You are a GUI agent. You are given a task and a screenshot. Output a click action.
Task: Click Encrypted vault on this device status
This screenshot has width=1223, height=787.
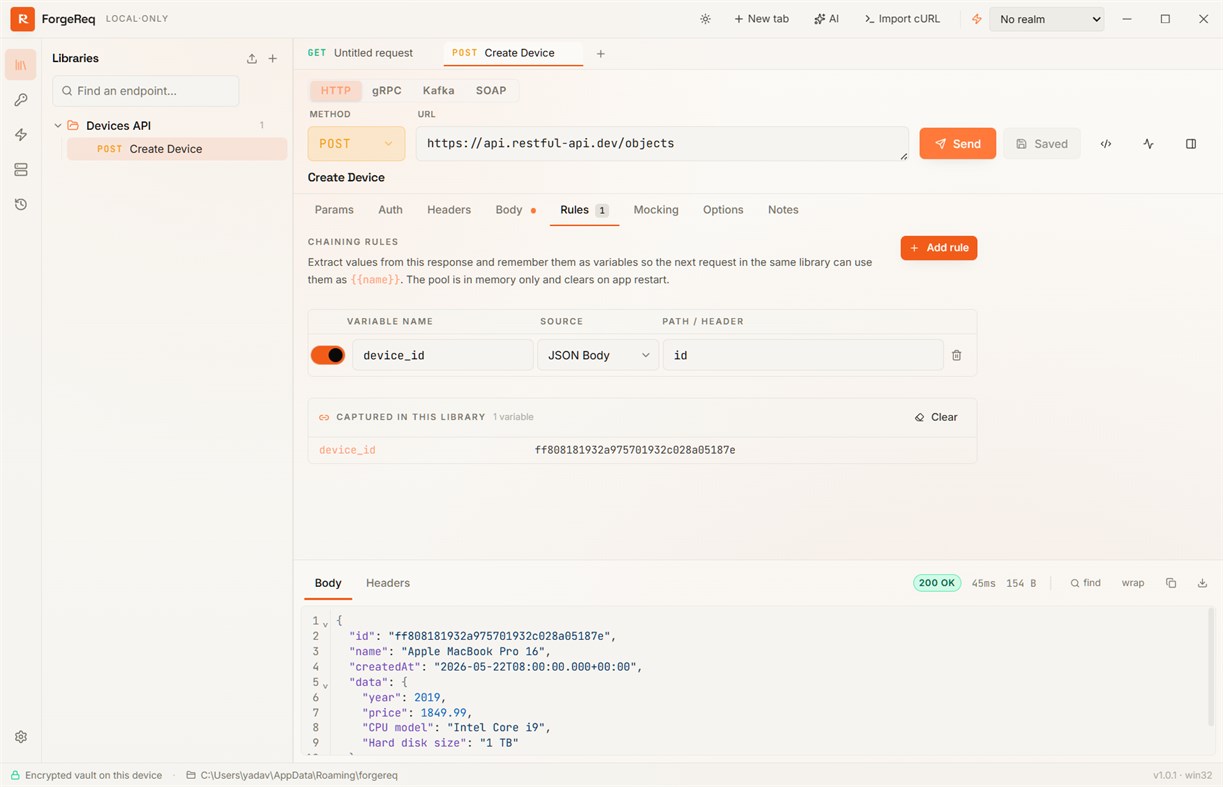pyautogui.click(x=86, y=775)
